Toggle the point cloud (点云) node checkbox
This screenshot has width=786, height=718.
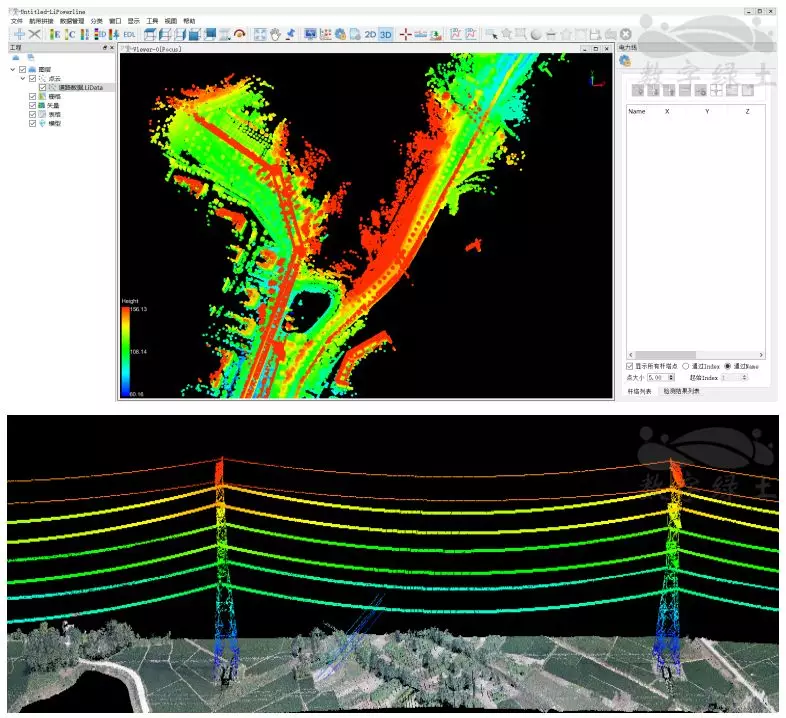point(33,78)
